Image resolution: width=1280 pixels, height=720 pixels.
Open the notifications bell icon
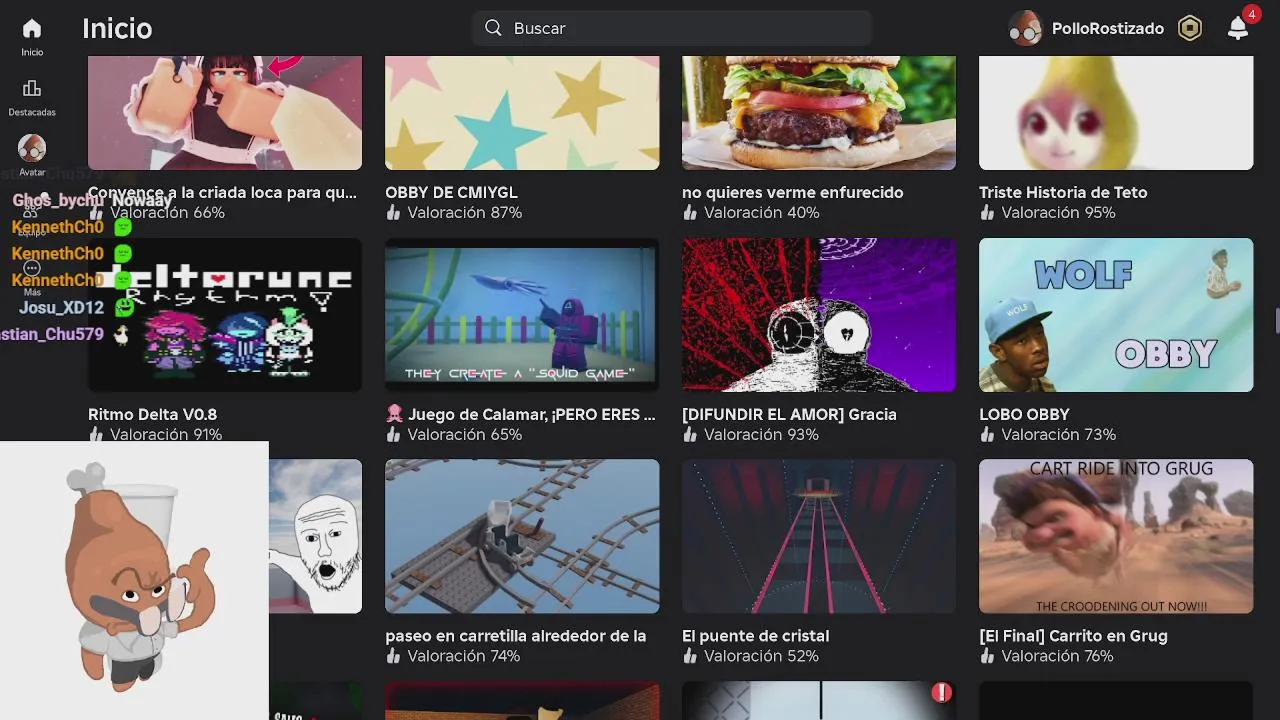pyautogui.click(x=1238, y=28)
